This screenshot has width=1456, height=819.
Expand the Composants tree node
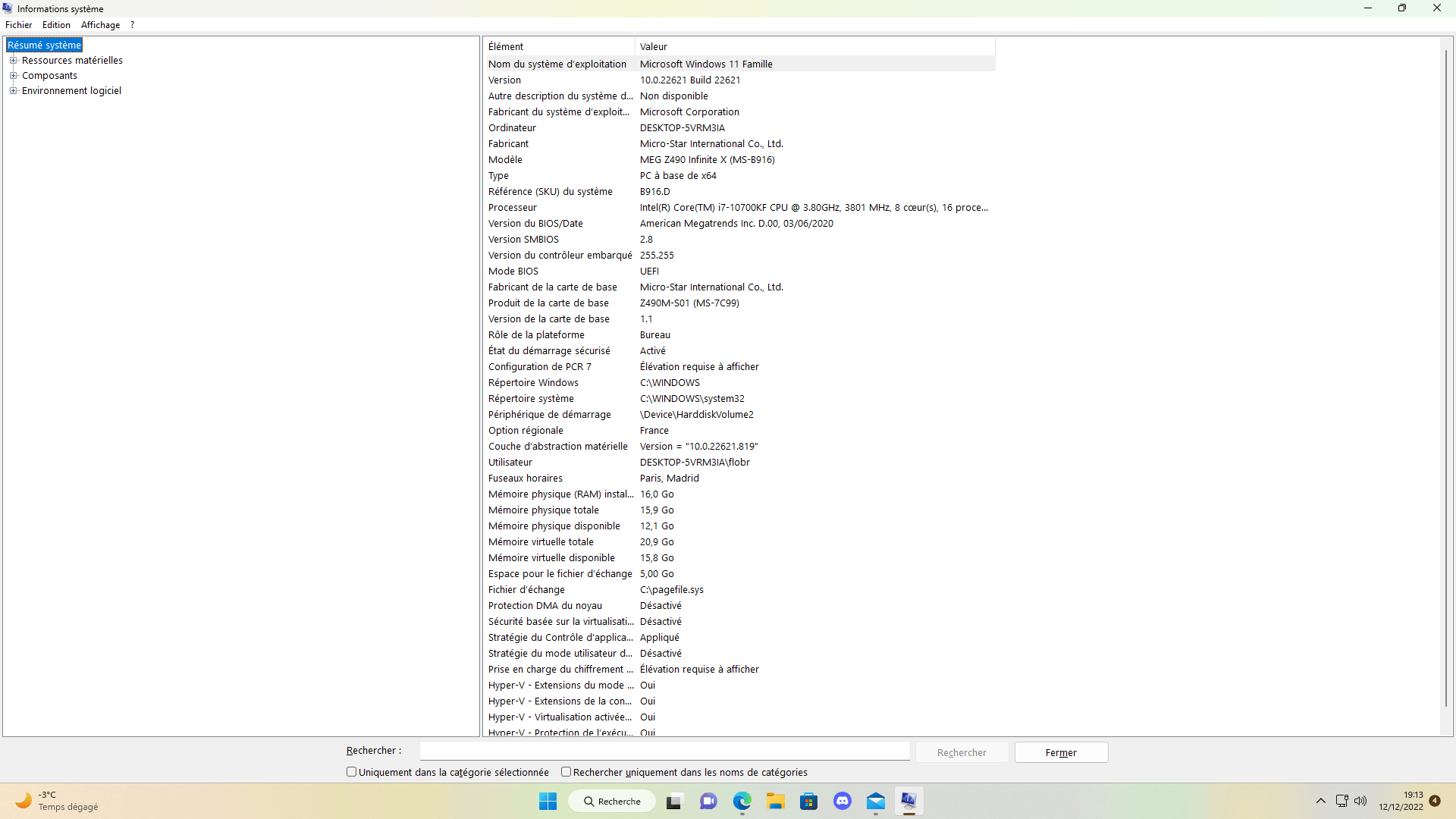coord(13,76)
